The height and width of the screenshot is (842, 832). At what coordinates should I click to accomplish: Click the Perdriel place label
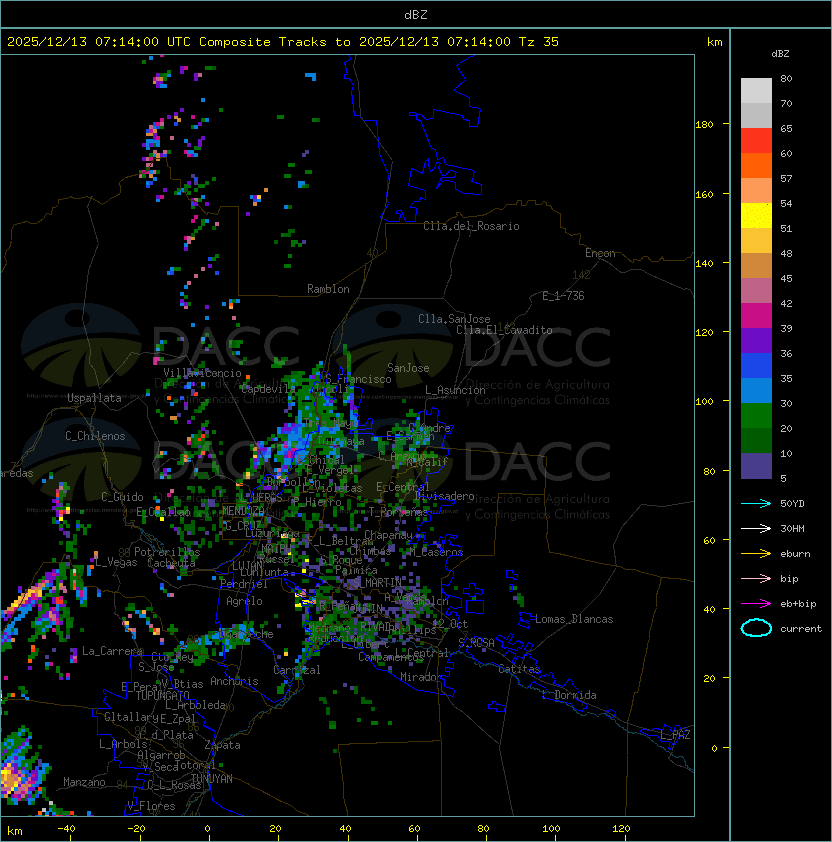244,584
